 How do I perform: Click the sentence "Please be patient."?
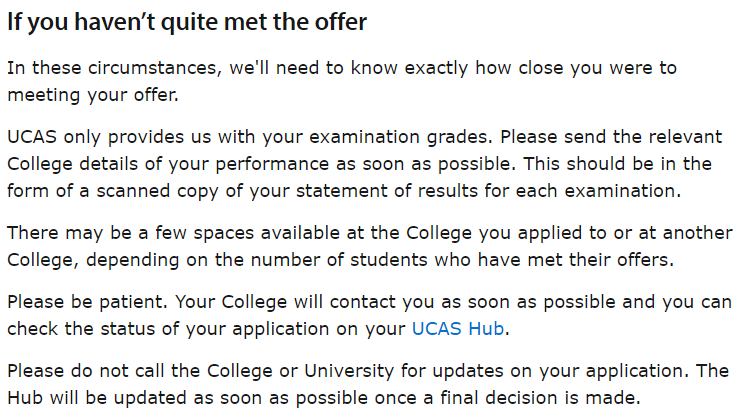pyautogui.click(x=87, y=302)
